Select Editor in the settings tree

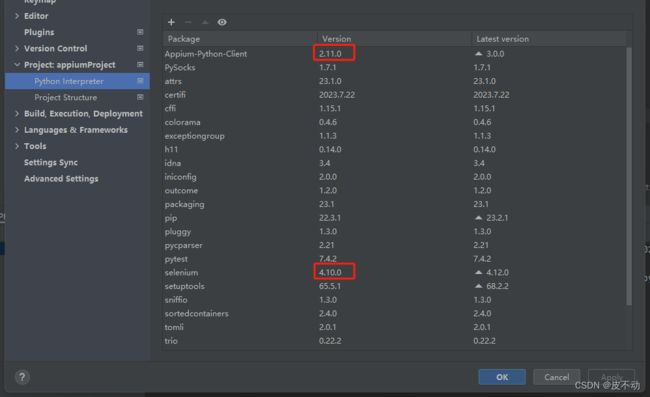tap(36, 16)
